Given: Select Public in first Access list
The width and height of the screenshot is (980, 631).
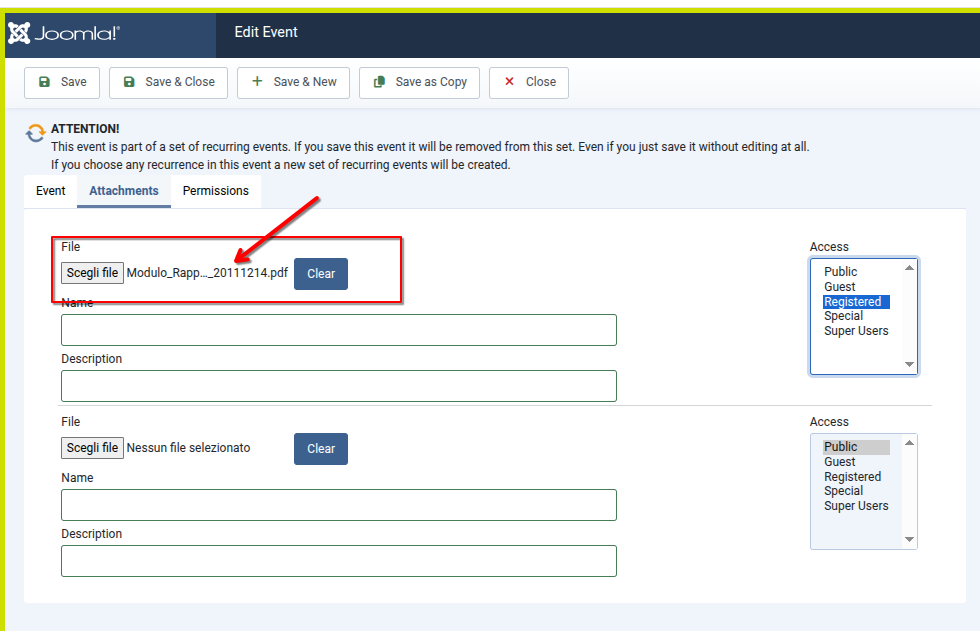Looking at the screenshot, I should coord(840,272).
